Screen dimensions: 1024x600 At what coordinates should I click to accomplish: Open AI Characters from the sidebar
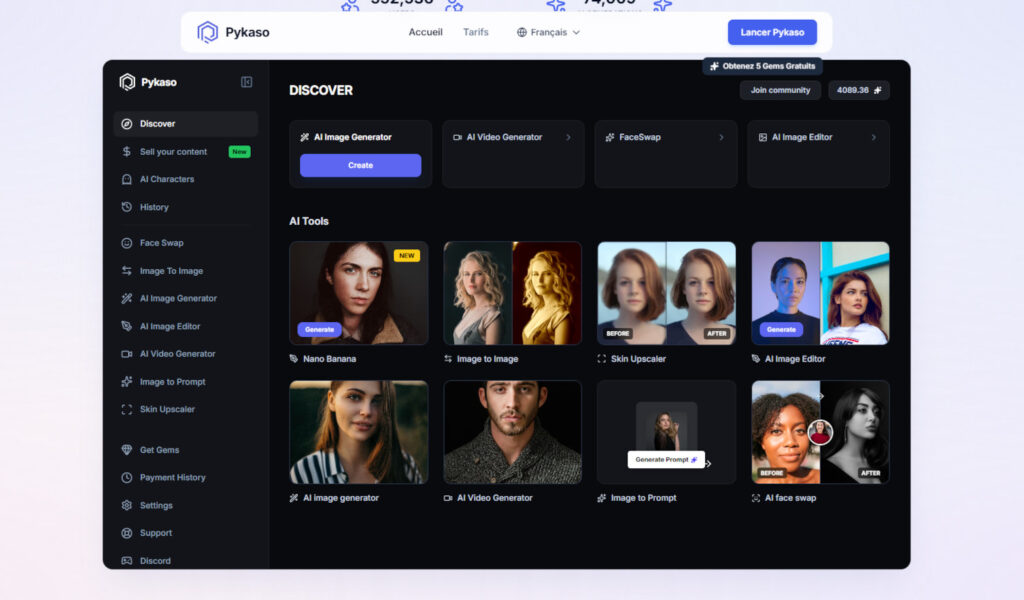(185, 180)
